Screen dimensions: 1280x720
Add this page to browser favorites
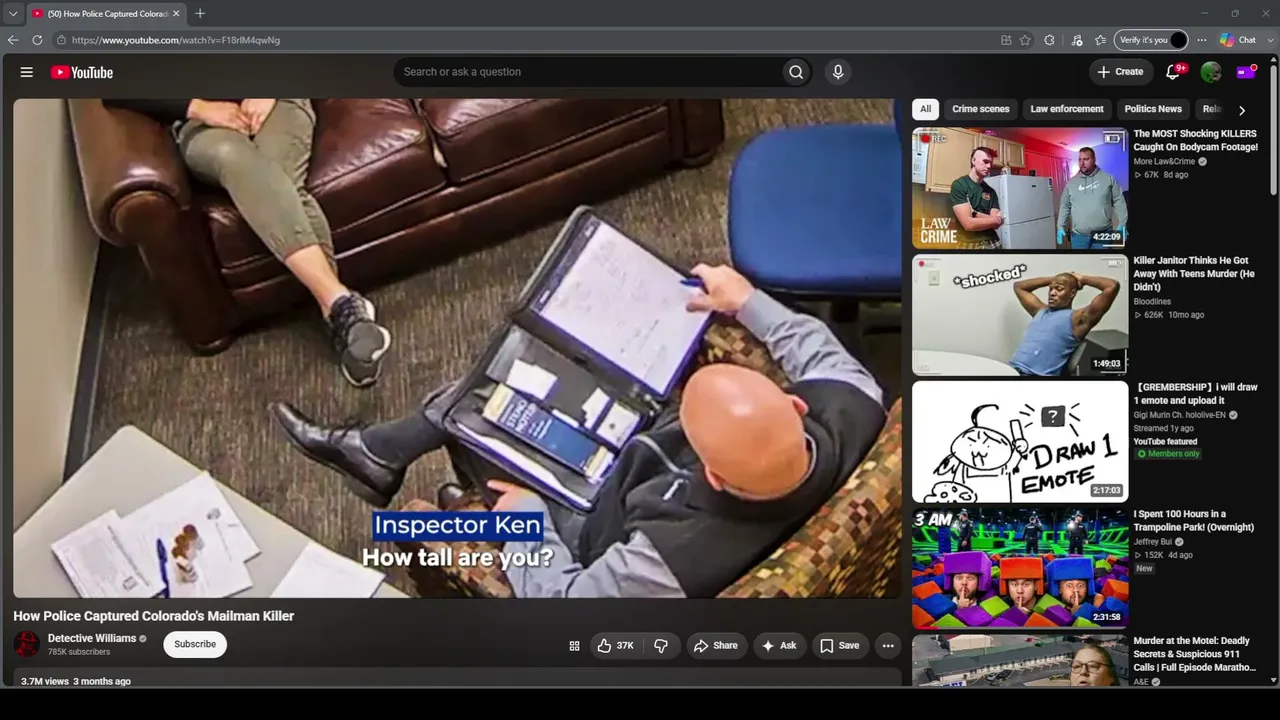(x=1025, y=40)
